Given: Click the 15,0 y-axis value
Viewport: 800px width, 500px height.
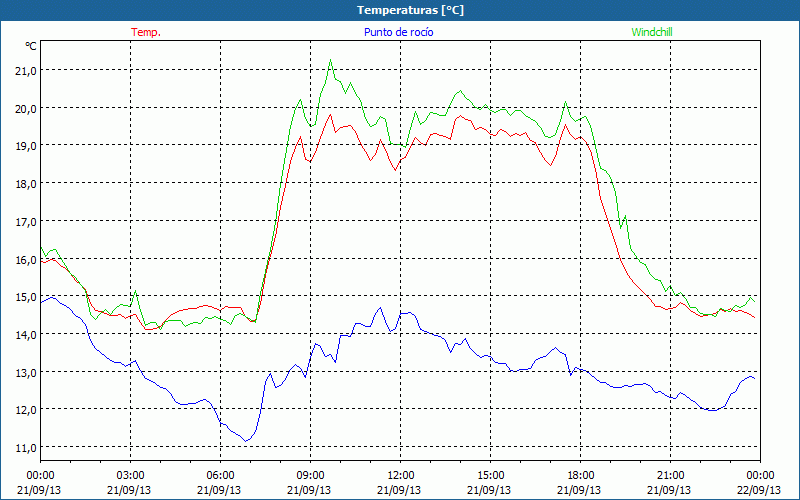Looking at the screenshot, I should click(26, 297).
